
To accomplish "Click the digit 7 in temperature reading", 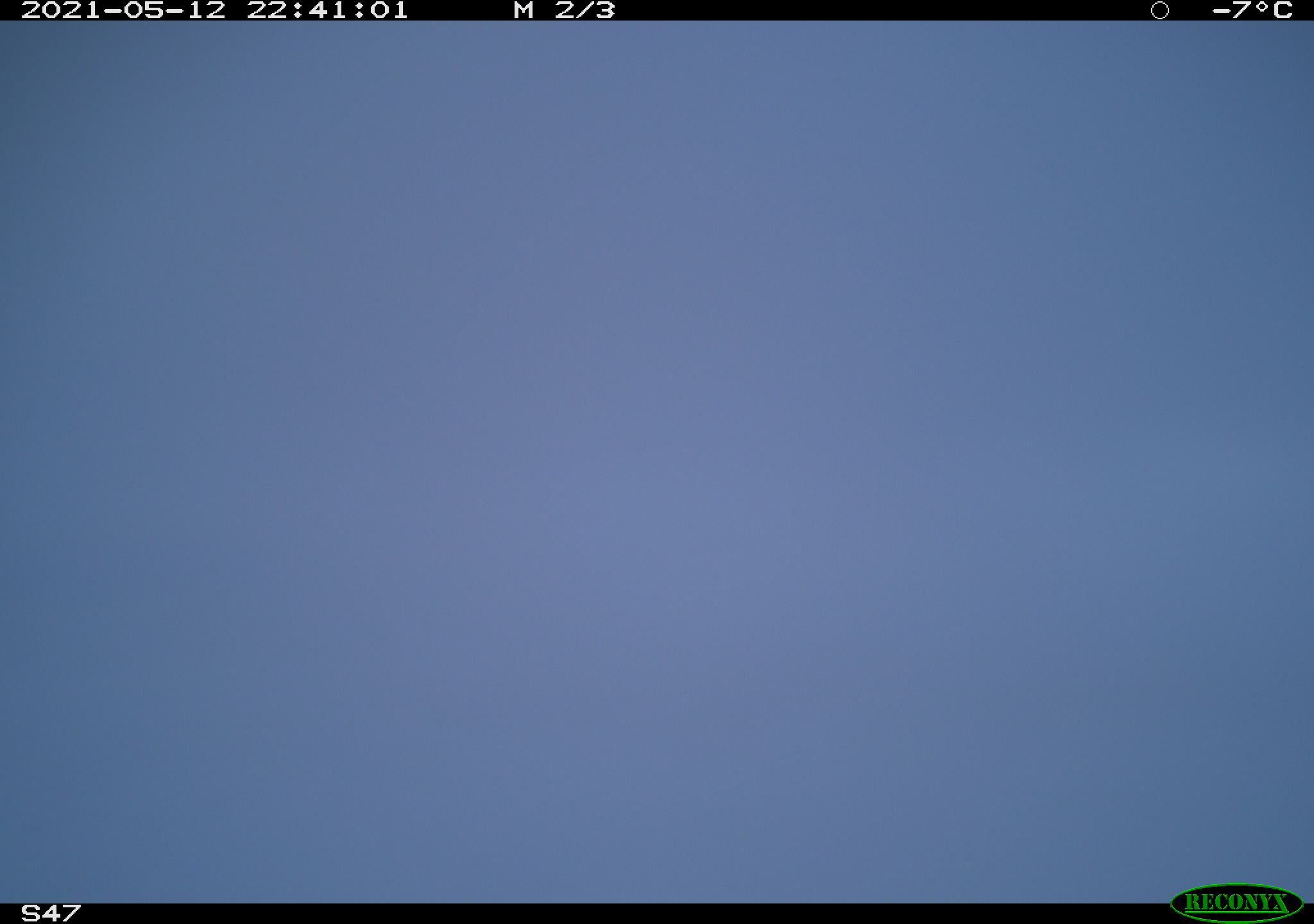I will (1242, 10).
